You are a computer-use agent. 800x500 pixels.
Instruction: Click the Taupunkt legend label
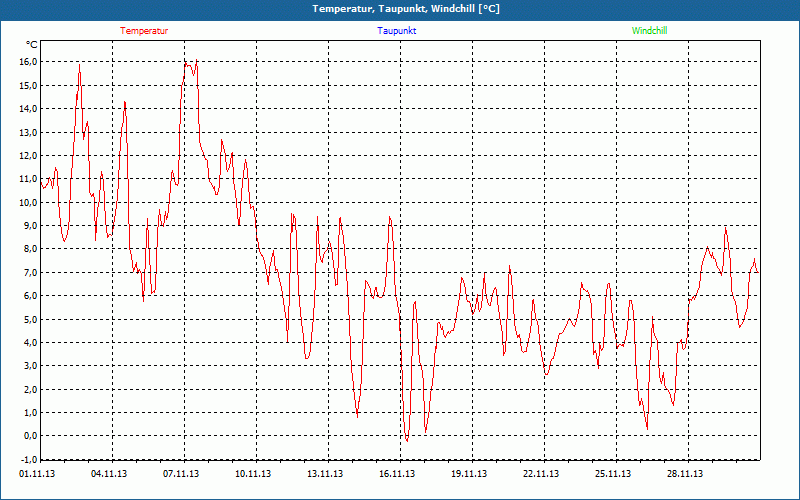[396, 31]
